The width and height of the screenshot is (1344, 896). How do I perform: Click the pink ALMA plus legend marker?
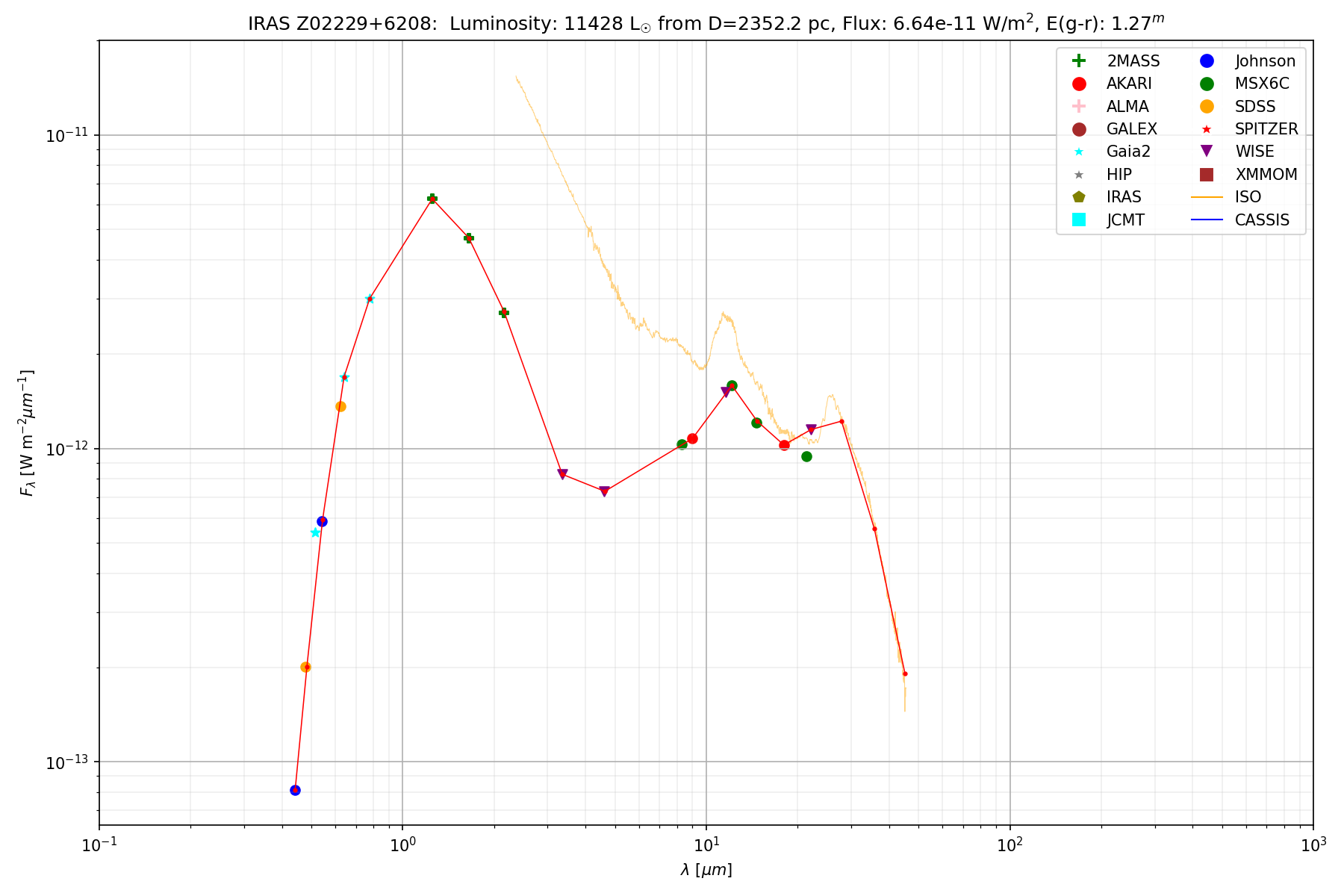(x=1078, y=106)
